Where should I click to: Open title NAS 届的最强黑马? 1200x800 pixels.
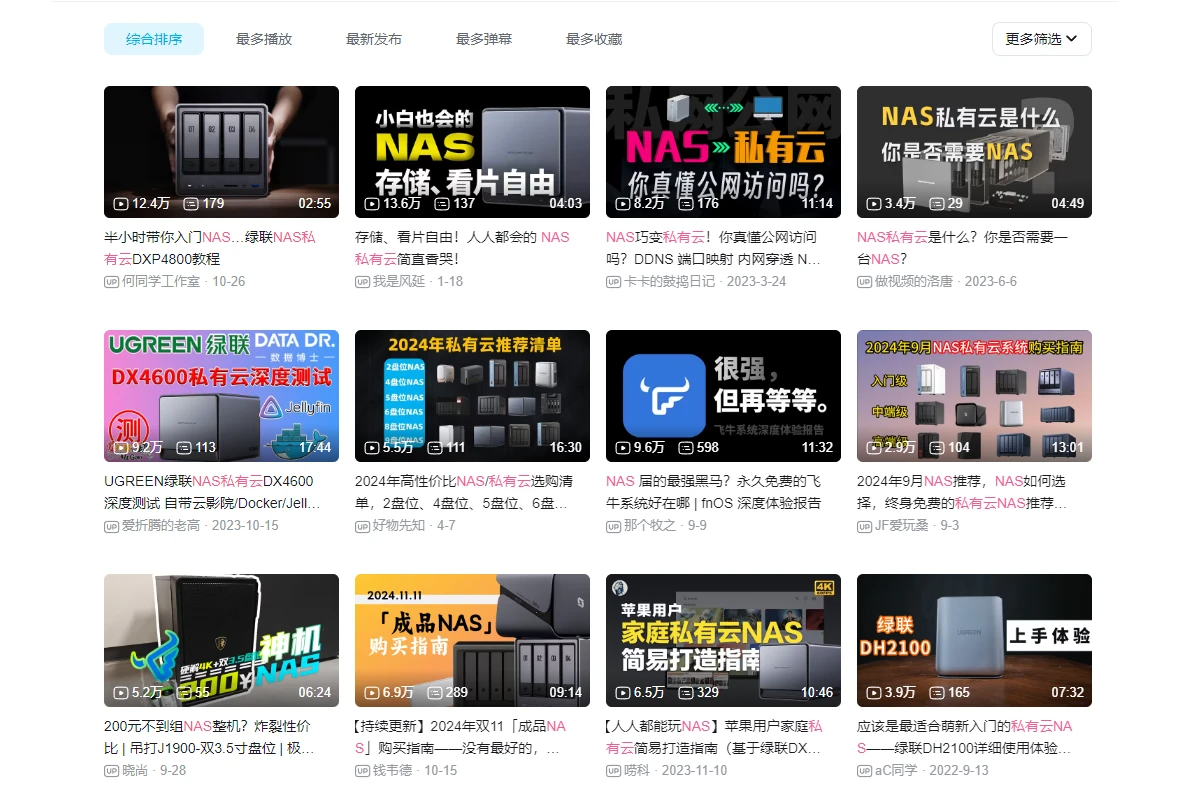coord(714,492)
